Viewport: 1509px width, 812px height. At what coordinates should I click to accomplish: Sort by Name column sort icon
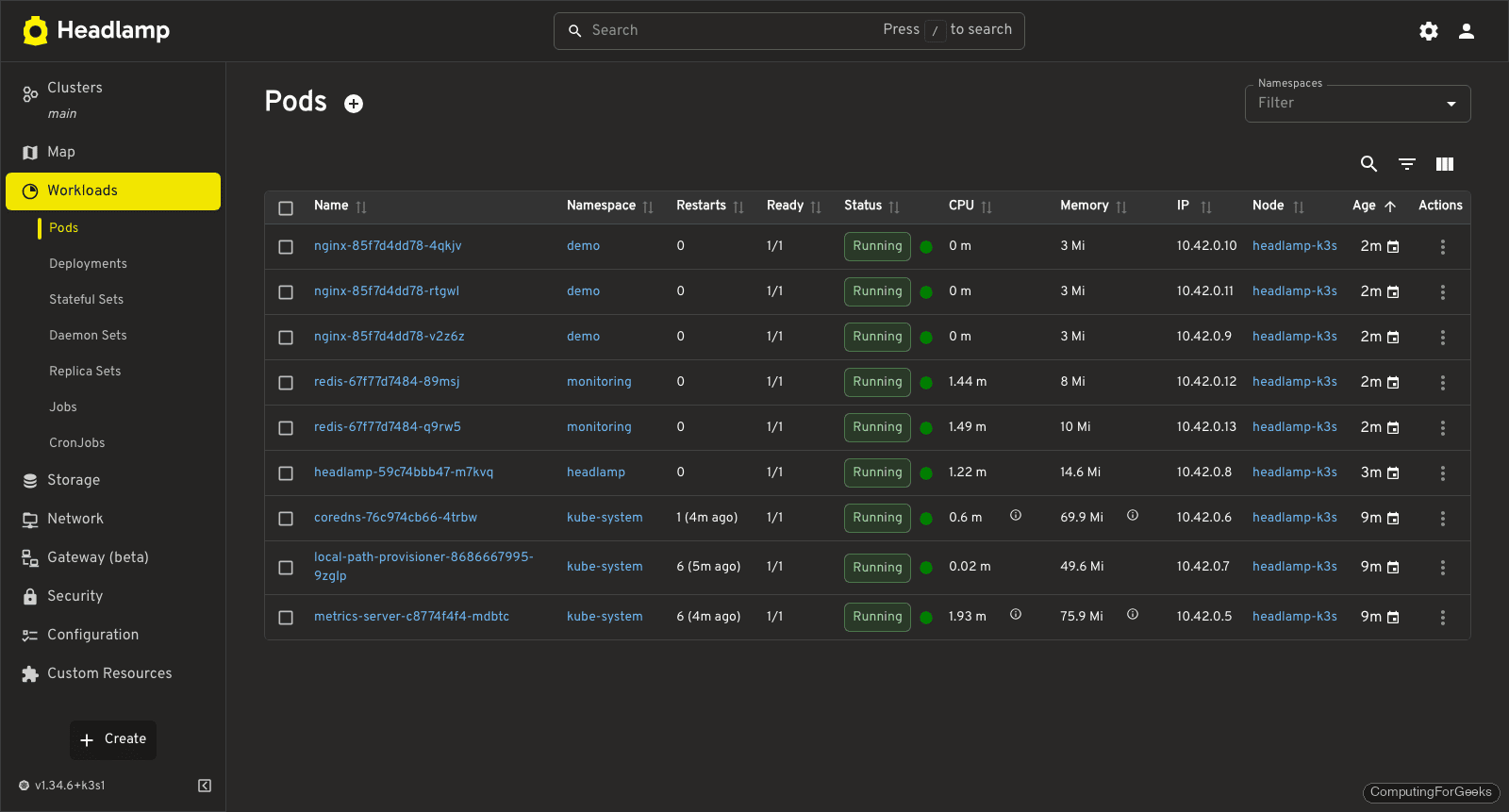361,207
